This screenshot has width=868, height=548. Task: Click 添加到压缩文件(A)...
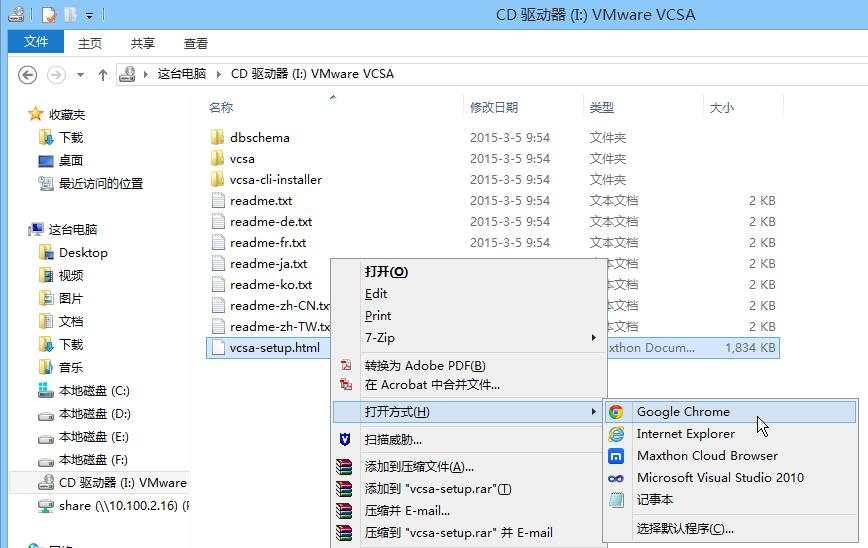pyautogui.click(x=468, y=467)
